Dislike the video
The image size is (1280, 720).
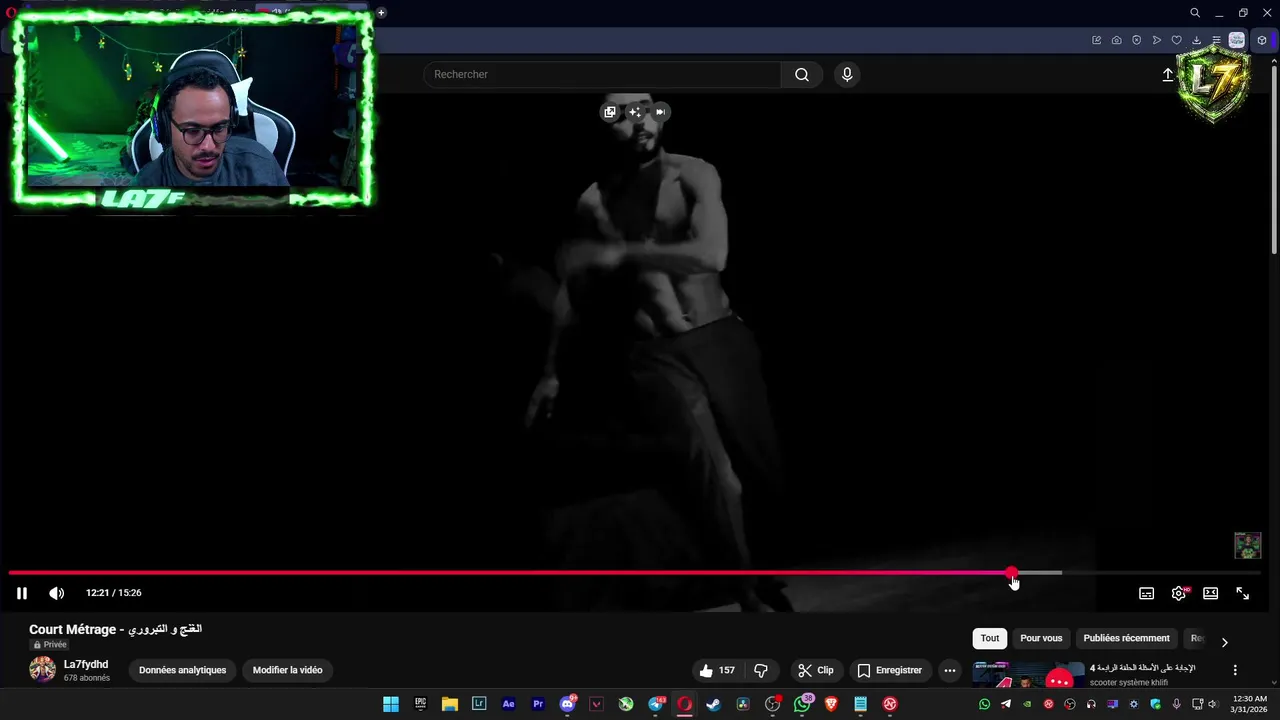click(761, 670)
